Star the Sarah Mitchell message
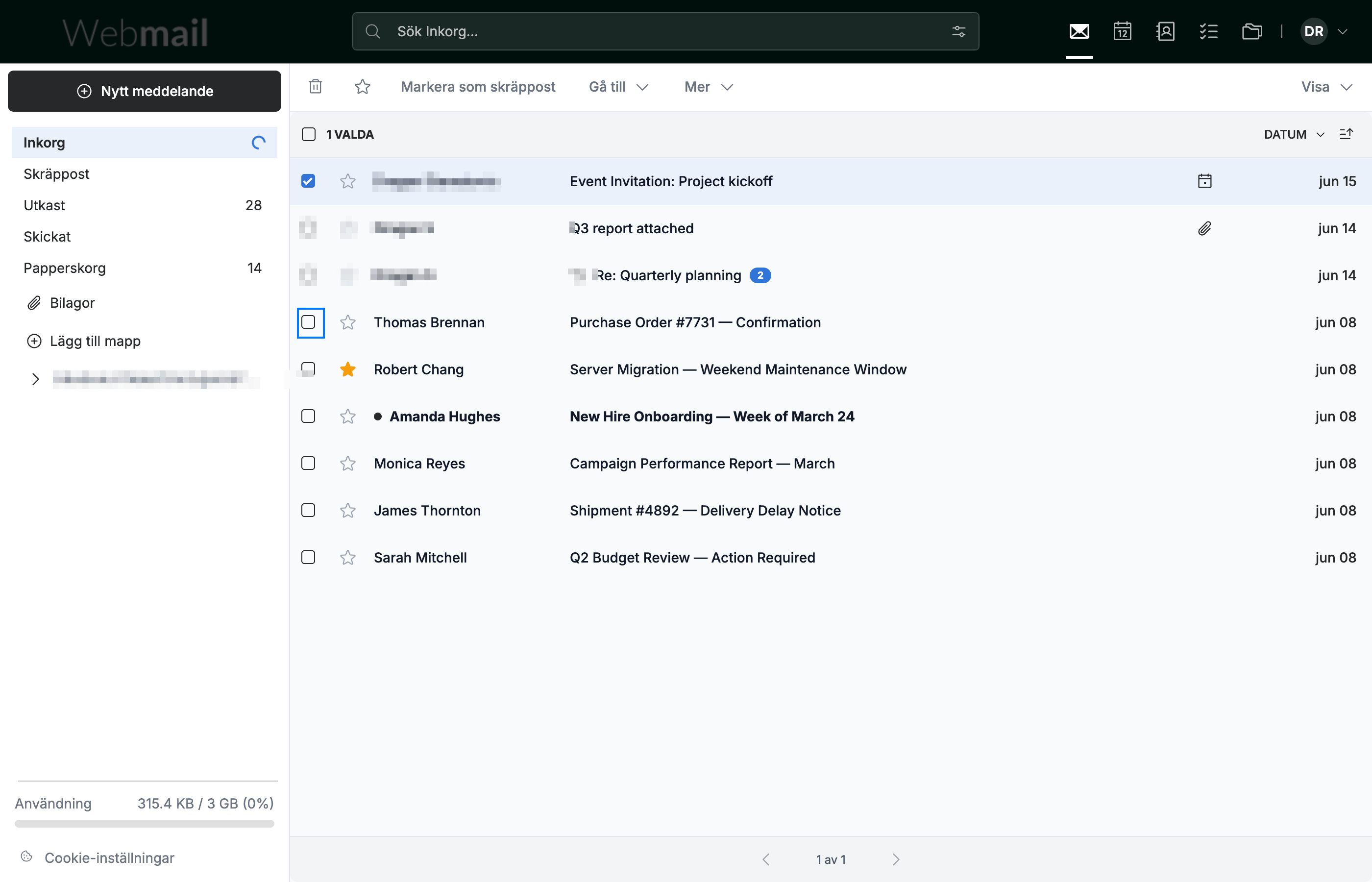Viewport: 1372px width, 882px height. pos(347,557)
